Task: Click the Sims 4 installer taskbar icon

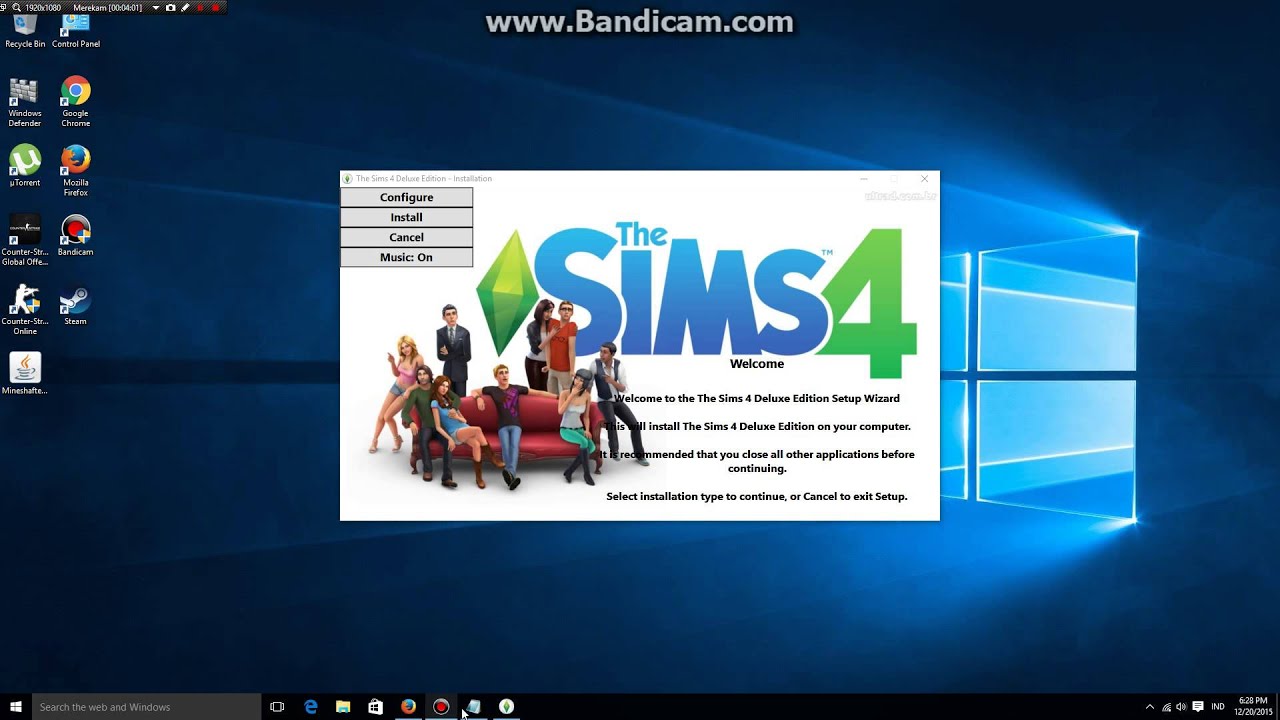Action: (506, 707)
